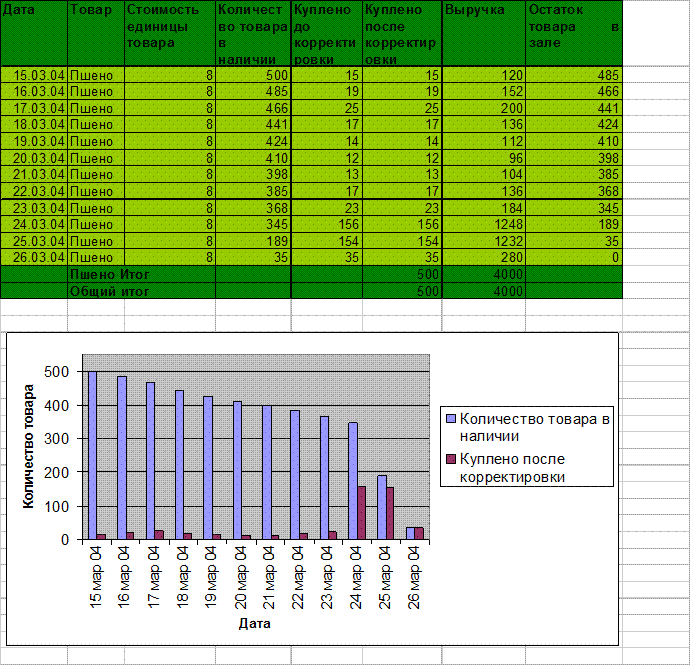Select date cell 20.03.04
This screenshot has width=691, height=666.
click(34, 158)
